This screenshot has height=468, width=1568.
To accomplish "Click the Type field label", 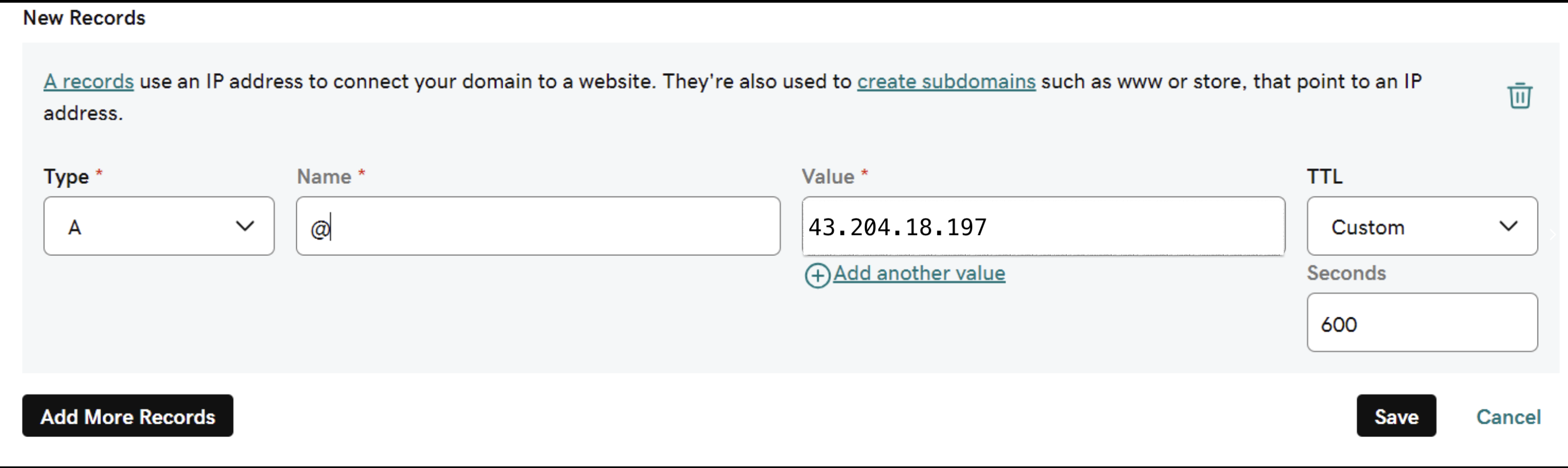I will pos(66,177).
